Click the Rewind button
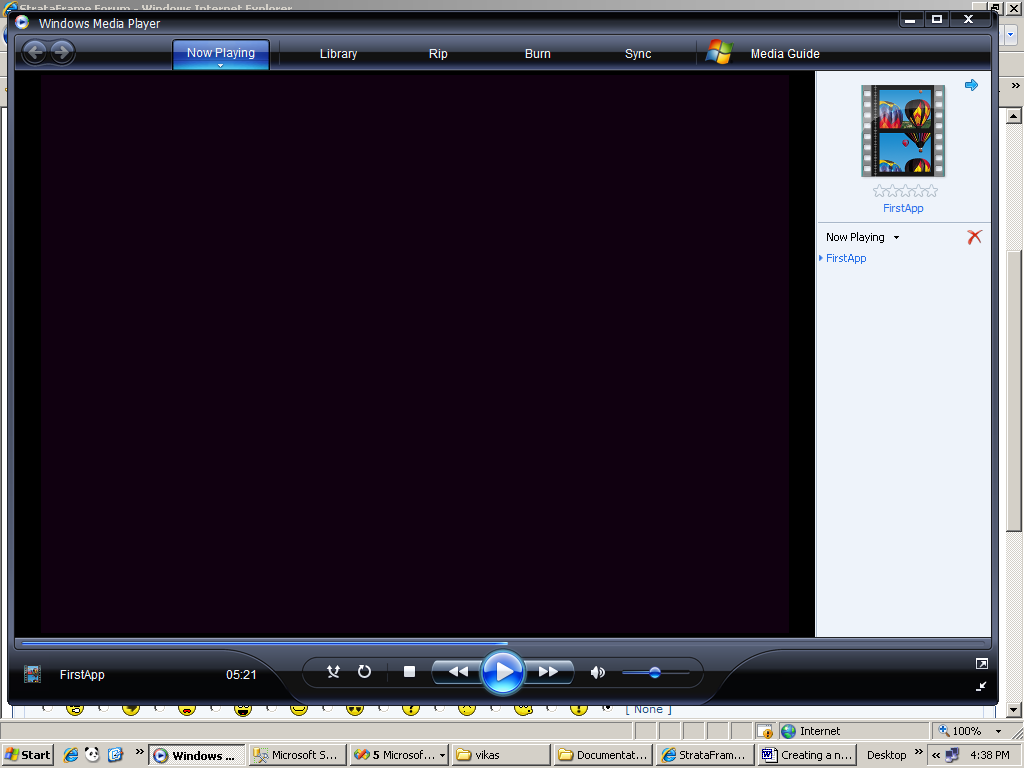This screenshot has height=768, width=1024. (458, 672)
